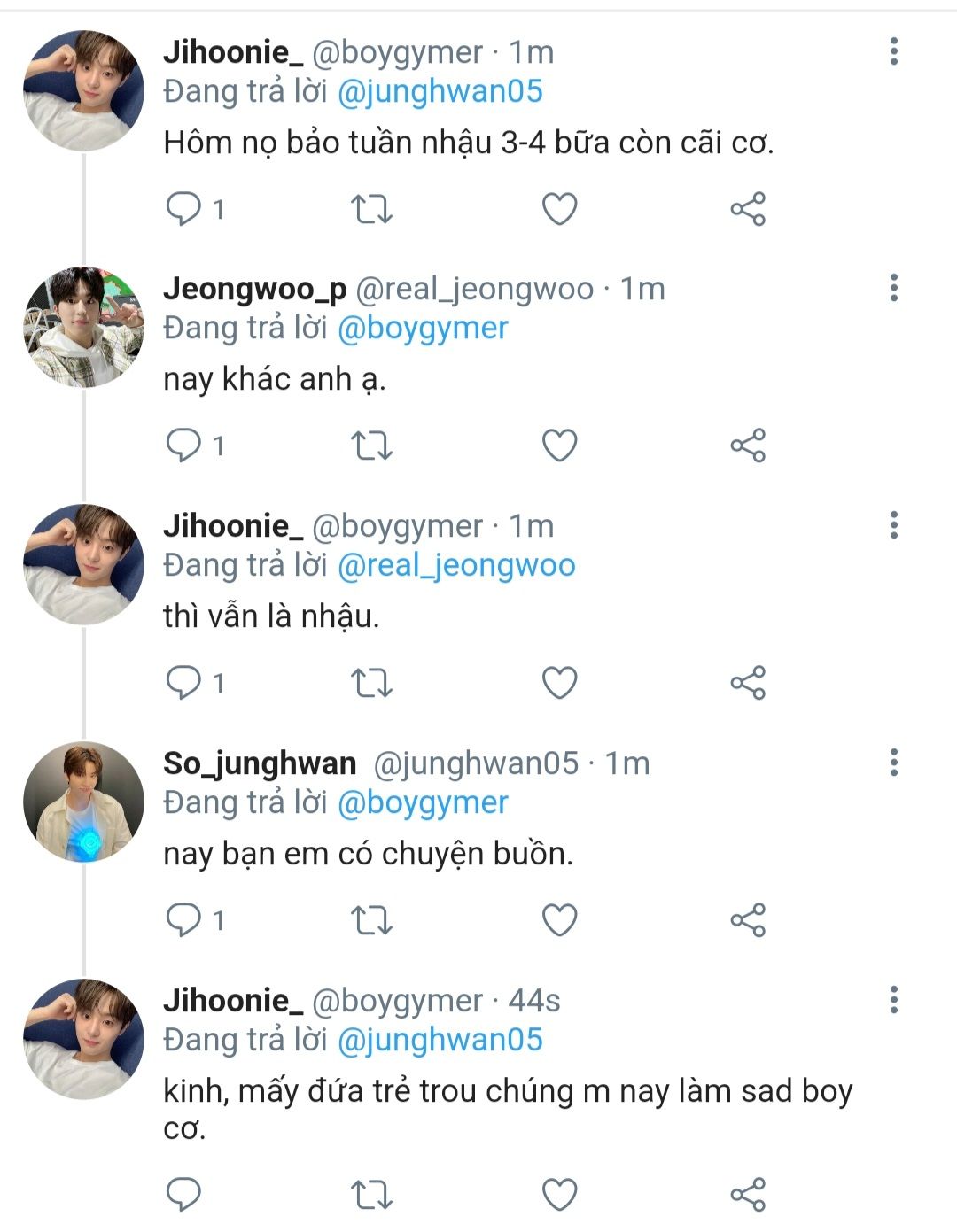Retweet the "tuần nhậu 3-4 bữa" tweet
The height and width of the screenshot is (1232, 957).
[x=371, y=209]
